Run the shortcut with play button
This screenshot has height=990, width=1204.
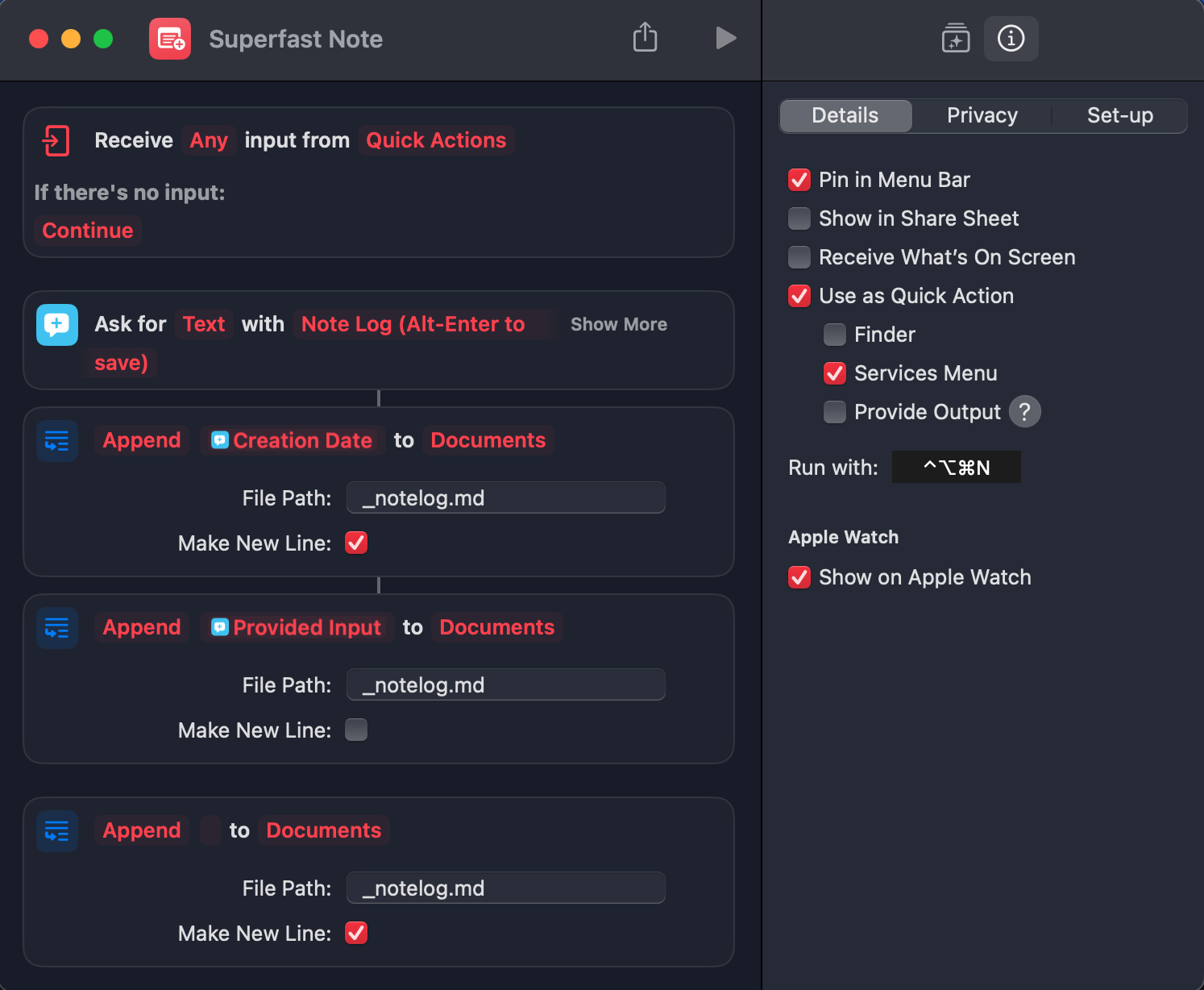pyautogui.click(x=725, y=38)
